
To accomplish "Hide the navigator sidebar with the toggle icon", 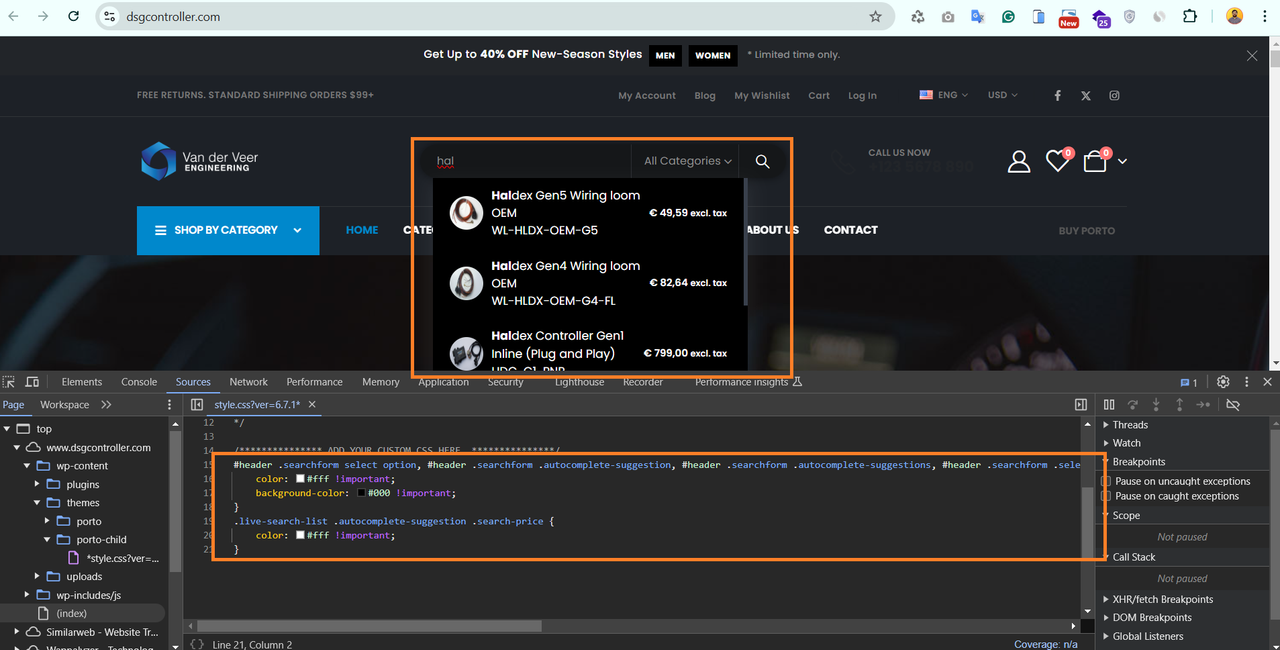I will [197, 404].
